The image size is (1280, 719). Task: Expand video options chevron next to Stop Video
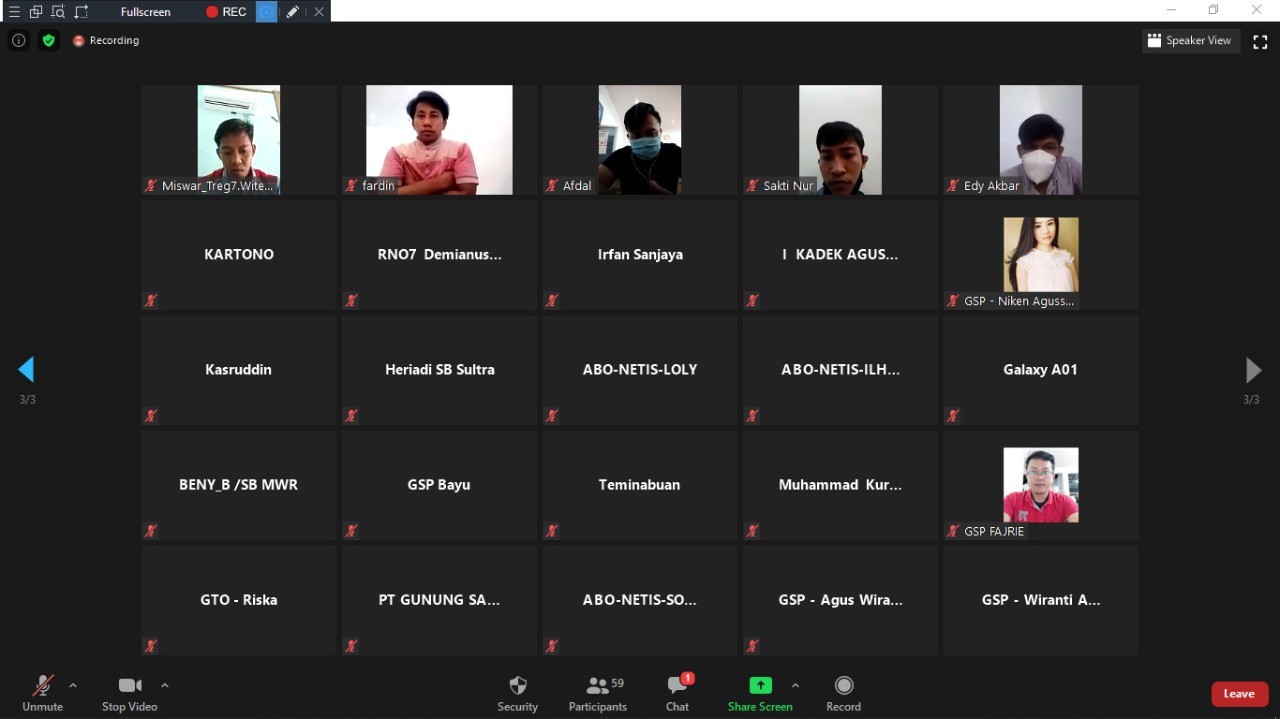tap(165, 685)
